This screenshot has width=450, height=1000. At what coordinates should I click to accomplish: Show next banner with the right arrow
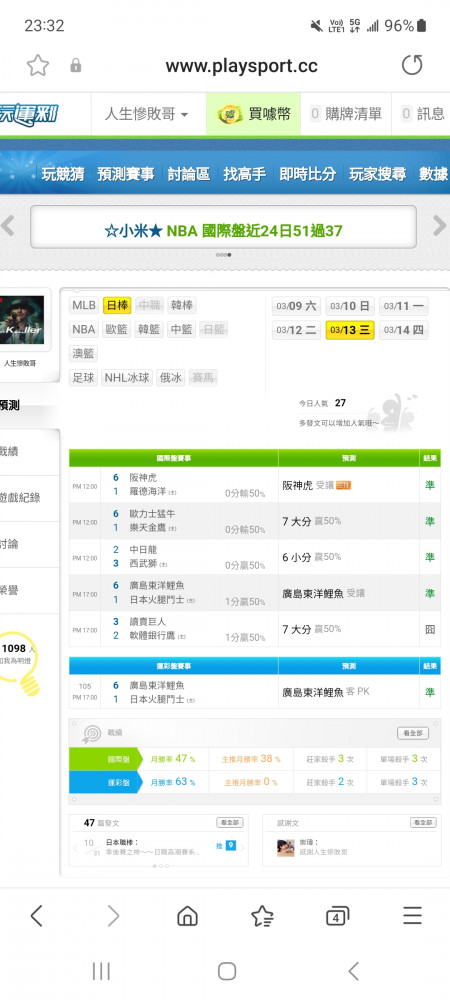coord(439,225)
